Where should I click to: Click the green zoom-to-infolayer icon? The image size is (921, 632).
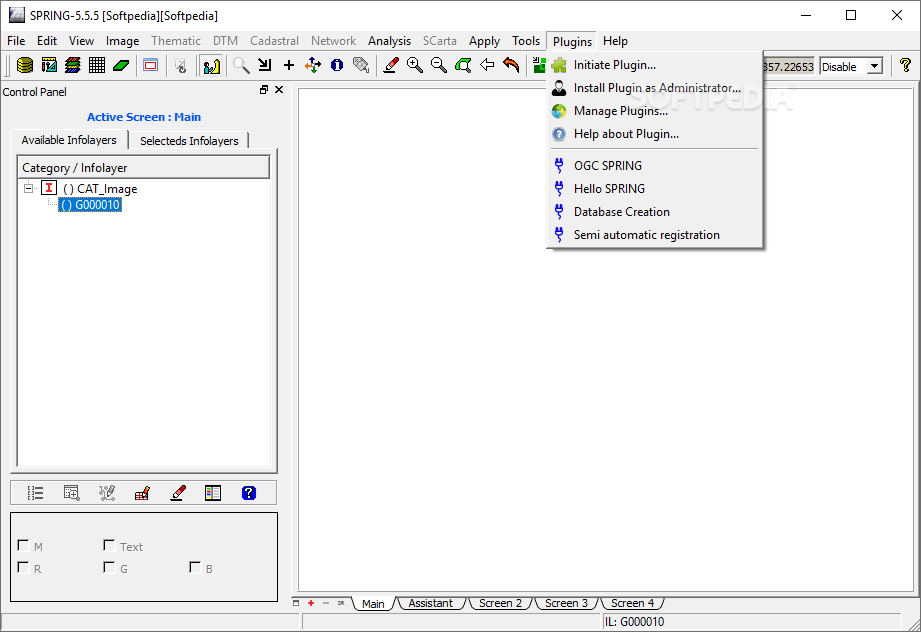coord(463,65)
